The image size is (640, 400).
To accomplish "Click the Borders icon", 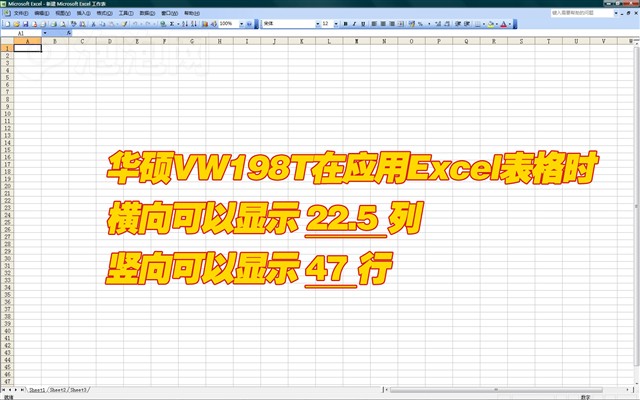I will [x=478, y=24].
